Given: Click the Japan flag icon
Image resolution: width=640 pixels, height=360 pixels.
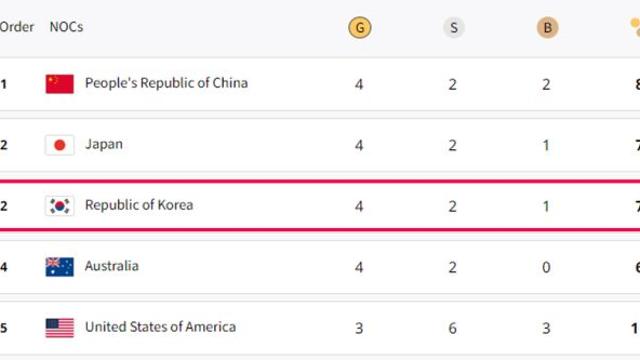Looking at the screenshot, I should click(x=60, y=145).
